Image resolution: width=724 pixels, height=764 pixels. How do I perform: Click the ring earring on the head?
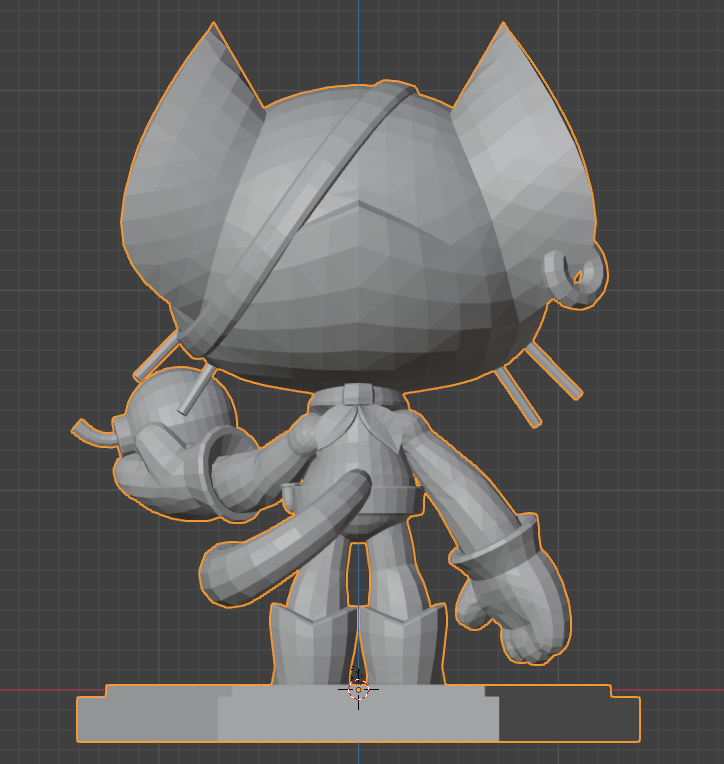tap(575, 276)
